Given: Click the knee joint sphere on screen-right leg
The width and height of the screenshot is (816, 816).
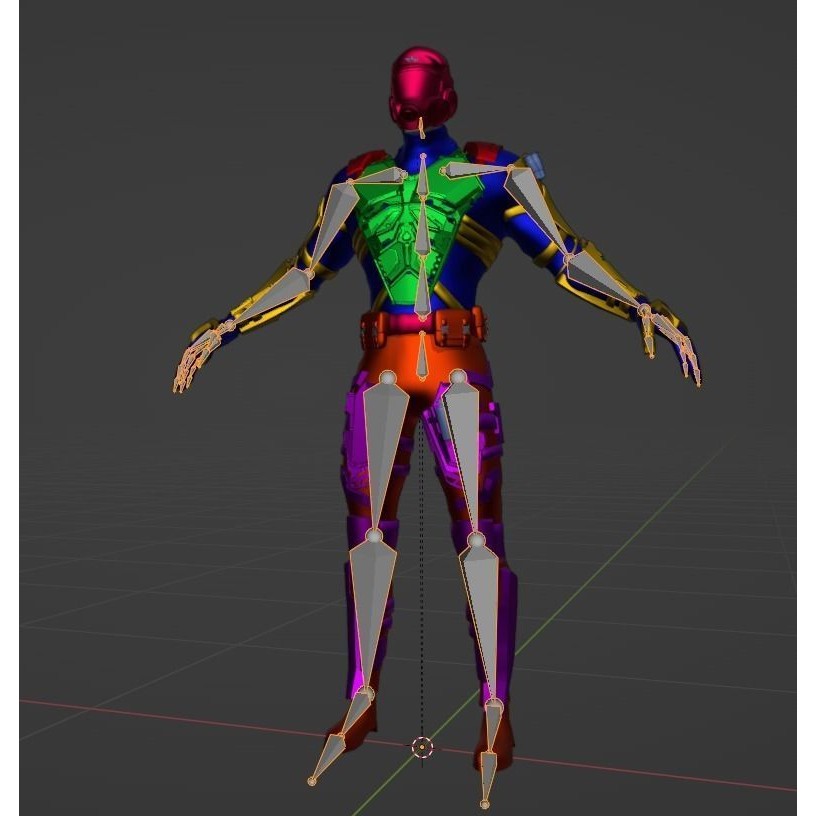Looking at the screenshot, I should pos(476,540).
